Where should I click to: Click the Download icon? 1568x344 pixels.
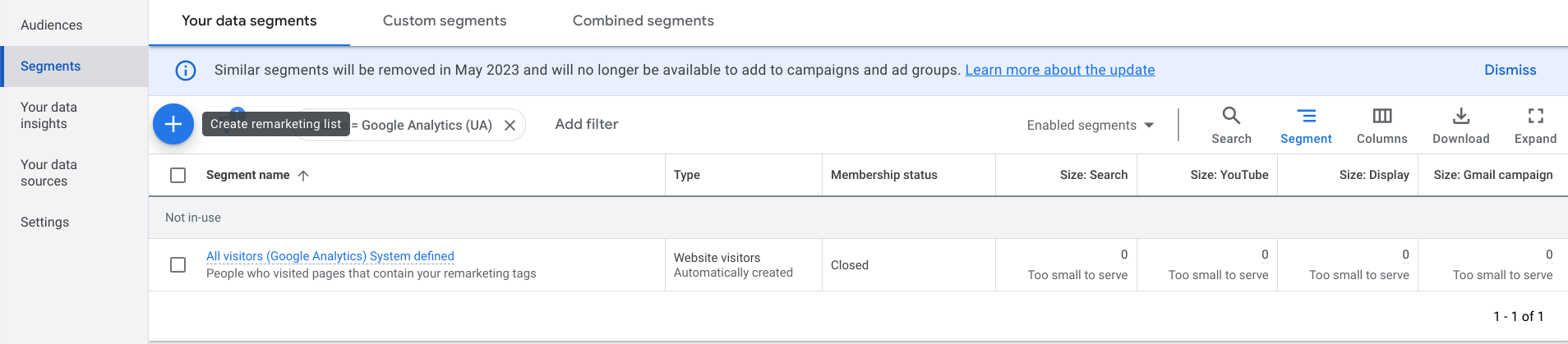tap(1460, 117)
